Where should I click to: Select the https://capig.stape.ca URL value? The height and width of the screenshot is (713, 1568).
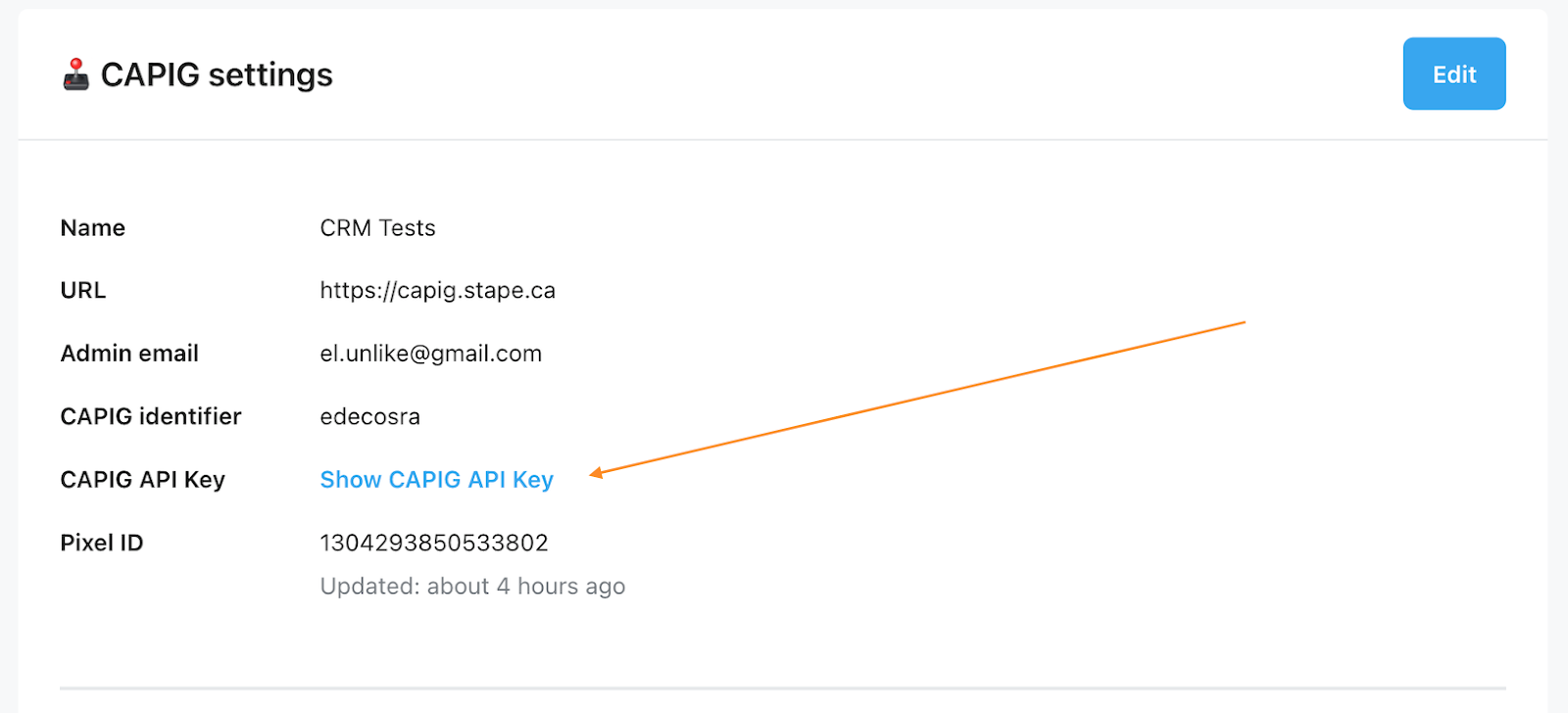pyautogui.click(x=438, y=291)
